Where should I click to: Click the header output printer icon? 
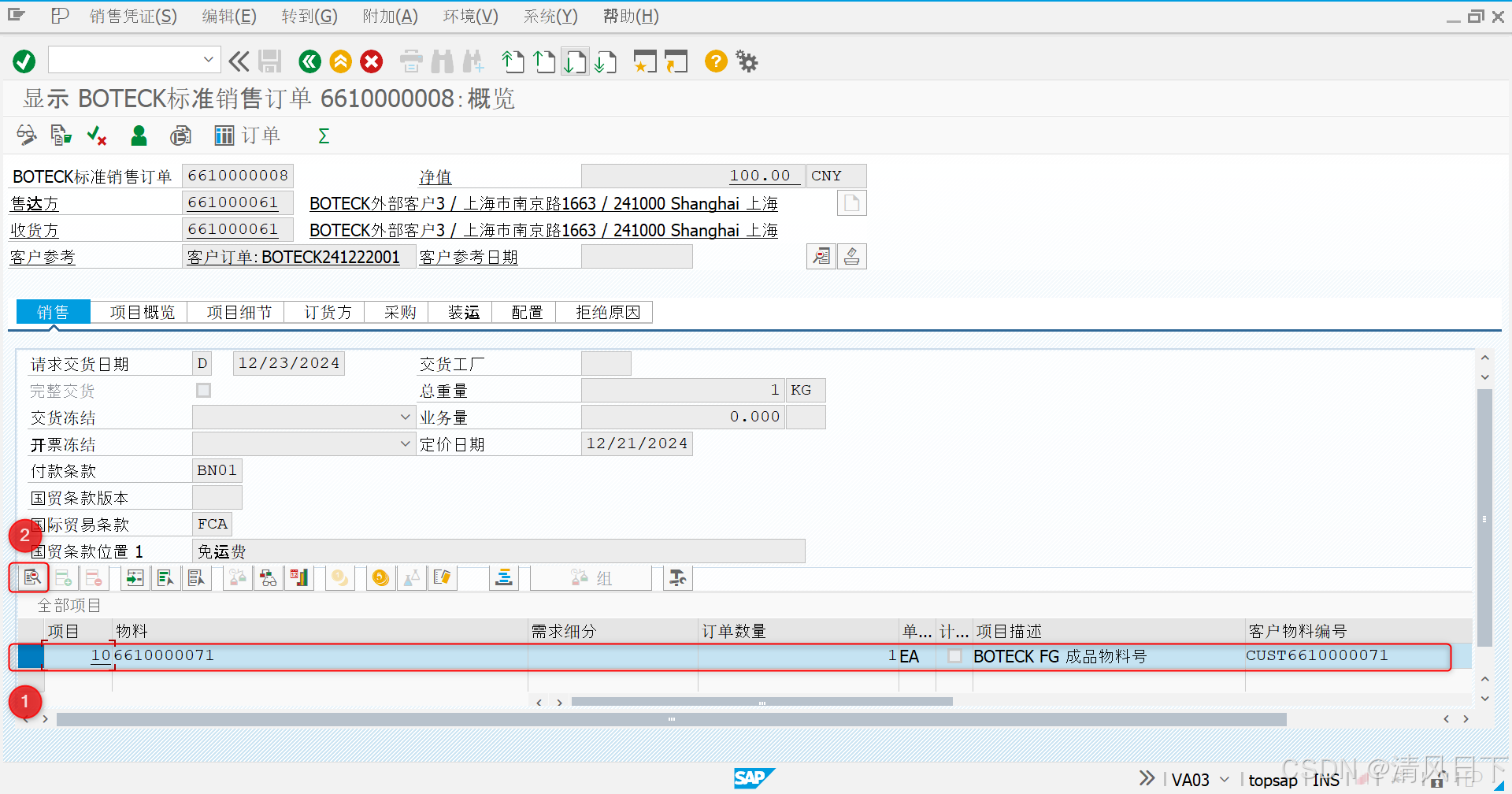852,256
